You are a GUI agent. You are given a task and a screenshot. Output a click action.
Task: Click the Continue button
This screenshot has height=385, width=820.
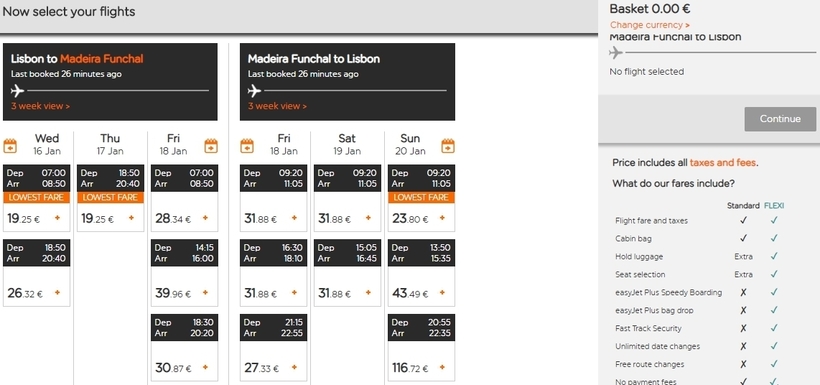[x=780, y=119]
